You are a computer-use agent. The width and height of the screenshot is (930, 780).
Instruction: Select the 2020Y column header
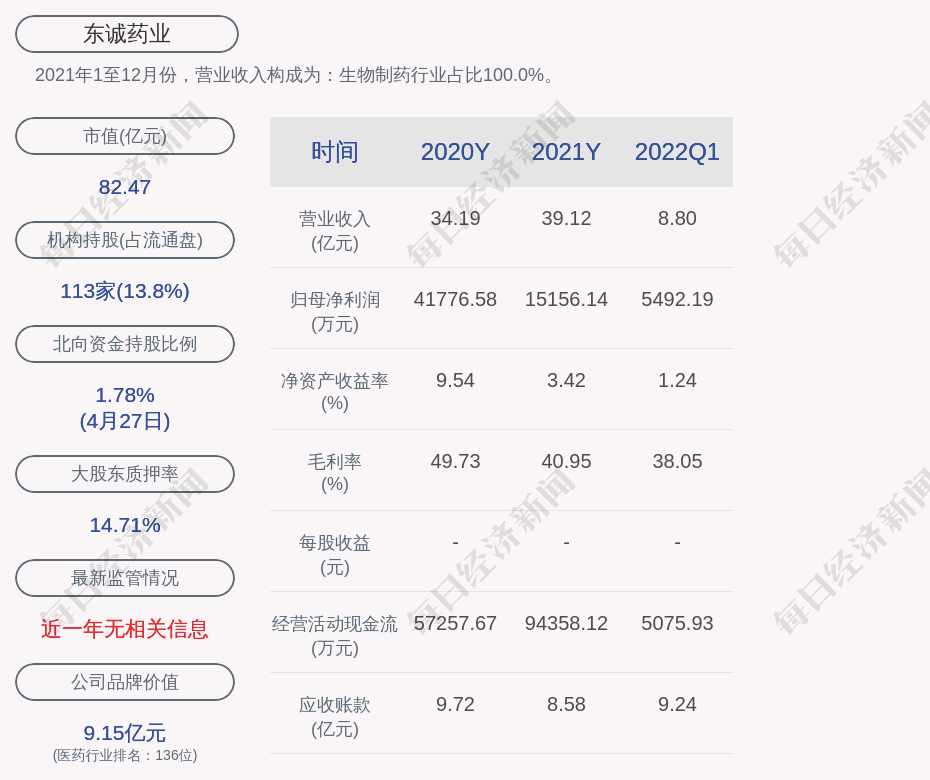[x=455, y=152]
